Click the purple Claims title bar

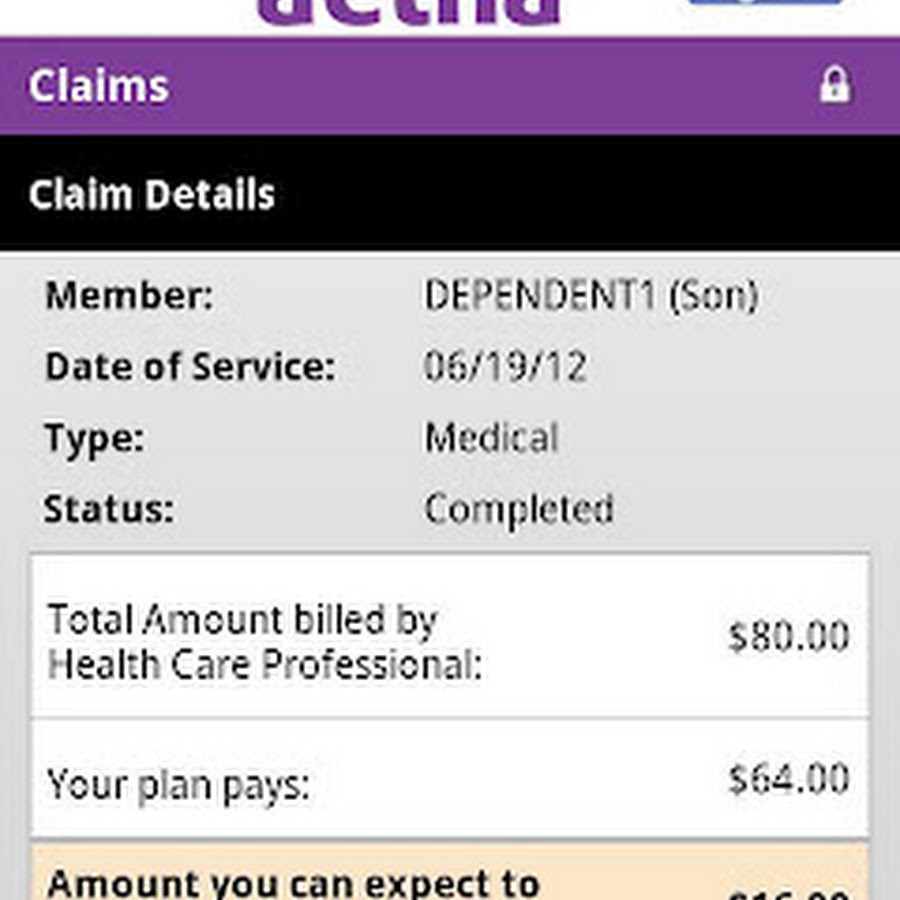pyautogui.click(x=450, y=87)
